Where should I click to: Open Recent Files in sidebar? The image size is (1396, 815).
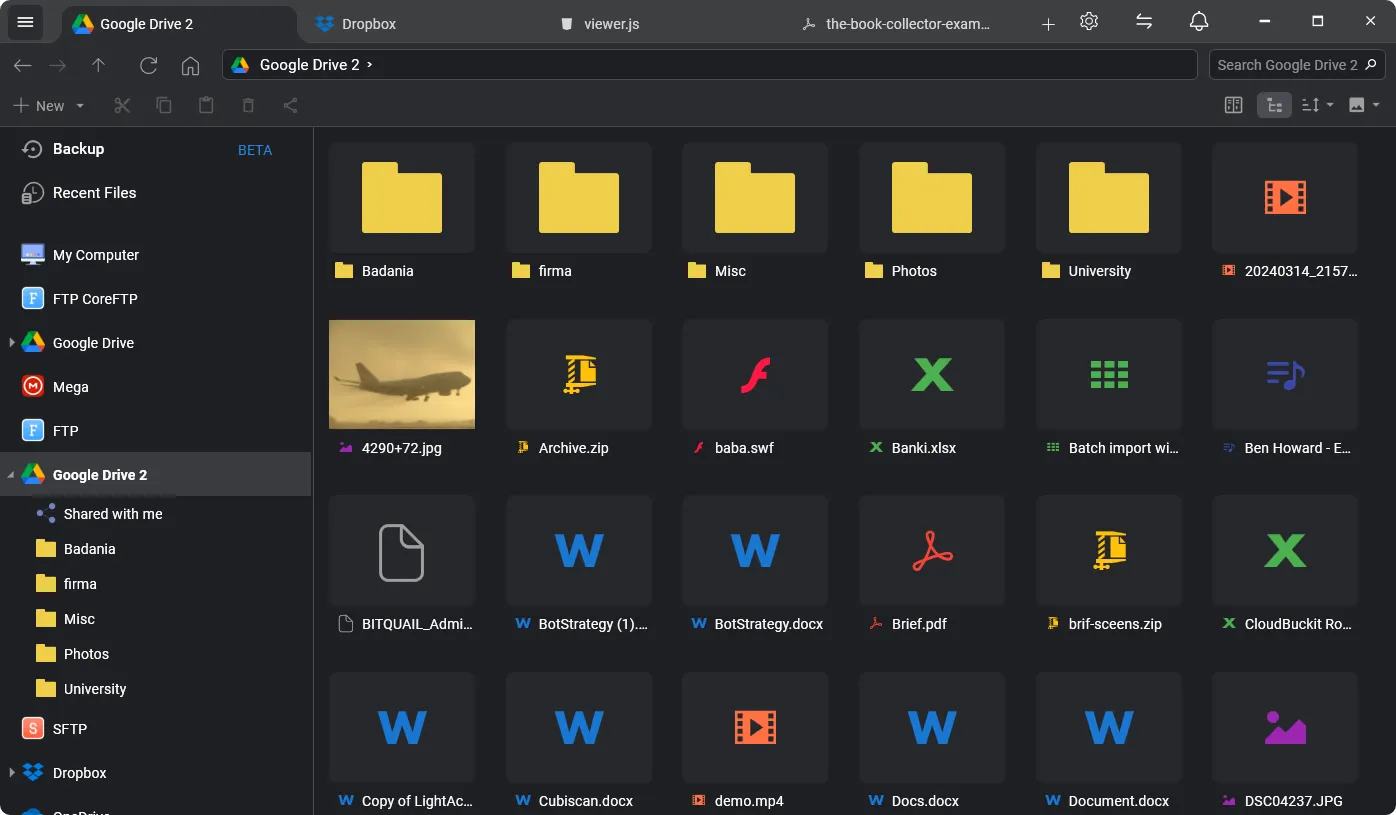pyautogui.click(x=94, y=193)
